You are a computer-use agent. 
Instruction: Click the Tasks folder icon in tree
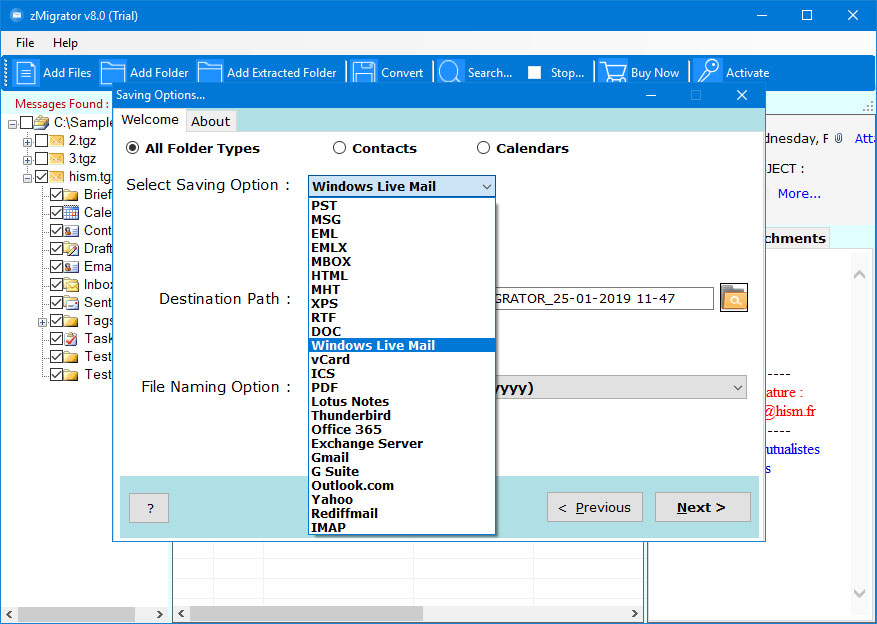71,338
